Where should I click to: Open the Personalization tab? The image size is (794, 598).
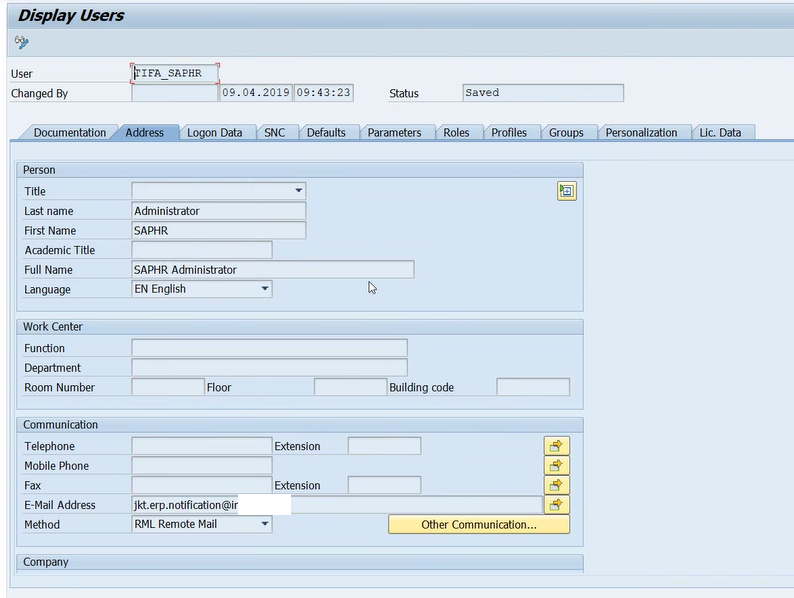[641, 133]
